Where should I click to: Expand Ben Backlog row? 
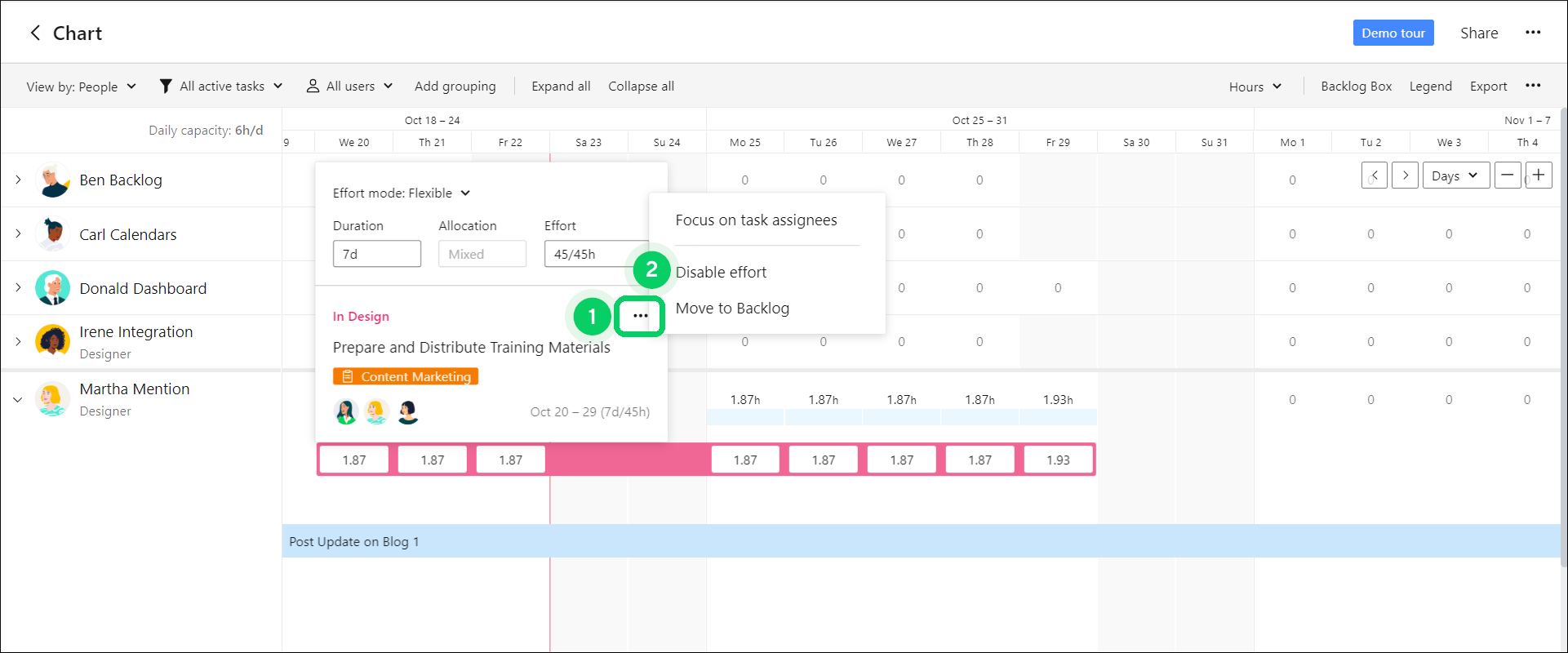point(18,180)
